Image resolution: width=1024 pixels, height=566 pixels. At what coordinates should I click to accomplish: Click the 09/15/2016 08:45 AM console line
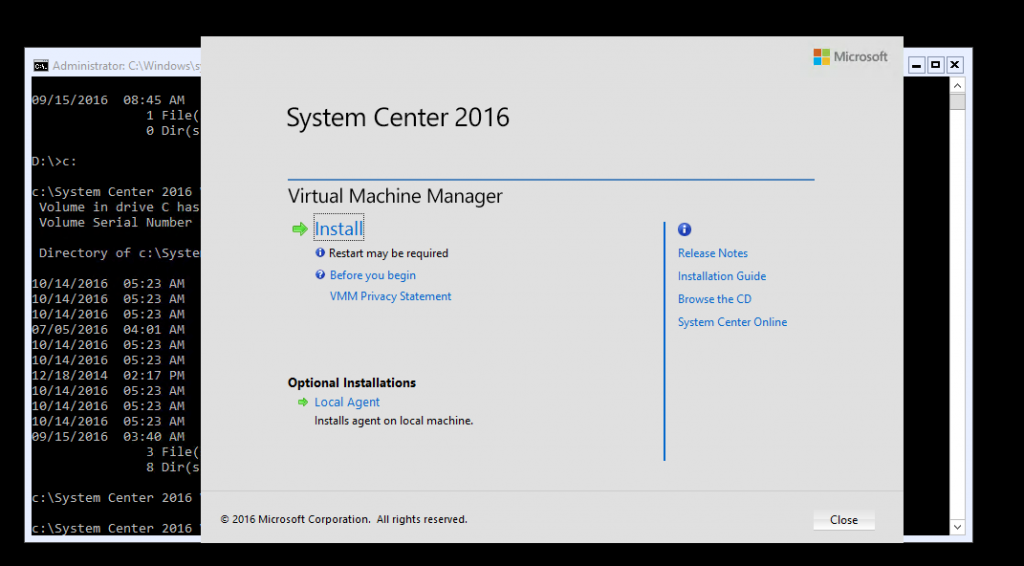(x=108, y=100)
